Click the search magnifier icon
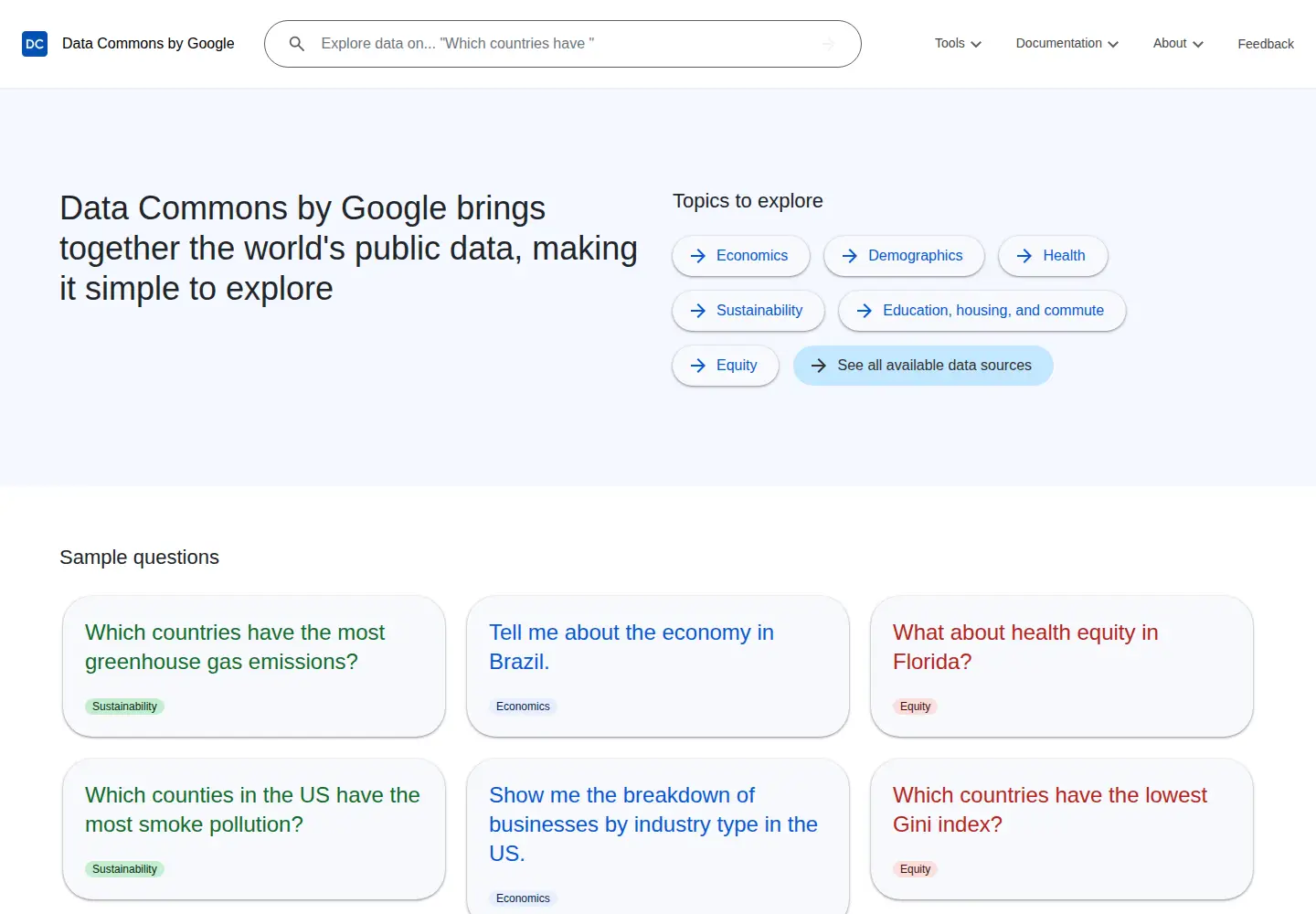Screen dimensions: 1316x914 (297, 44)
